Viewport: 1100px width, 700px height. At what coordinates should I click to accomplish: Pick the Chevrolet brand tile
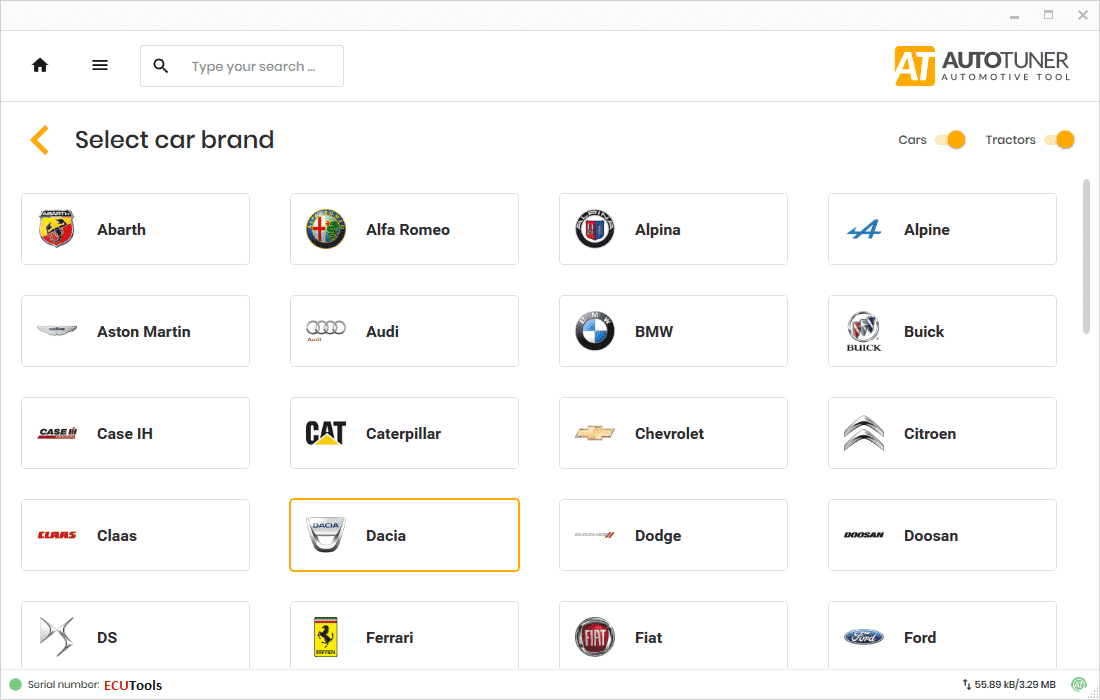[673, 433]
